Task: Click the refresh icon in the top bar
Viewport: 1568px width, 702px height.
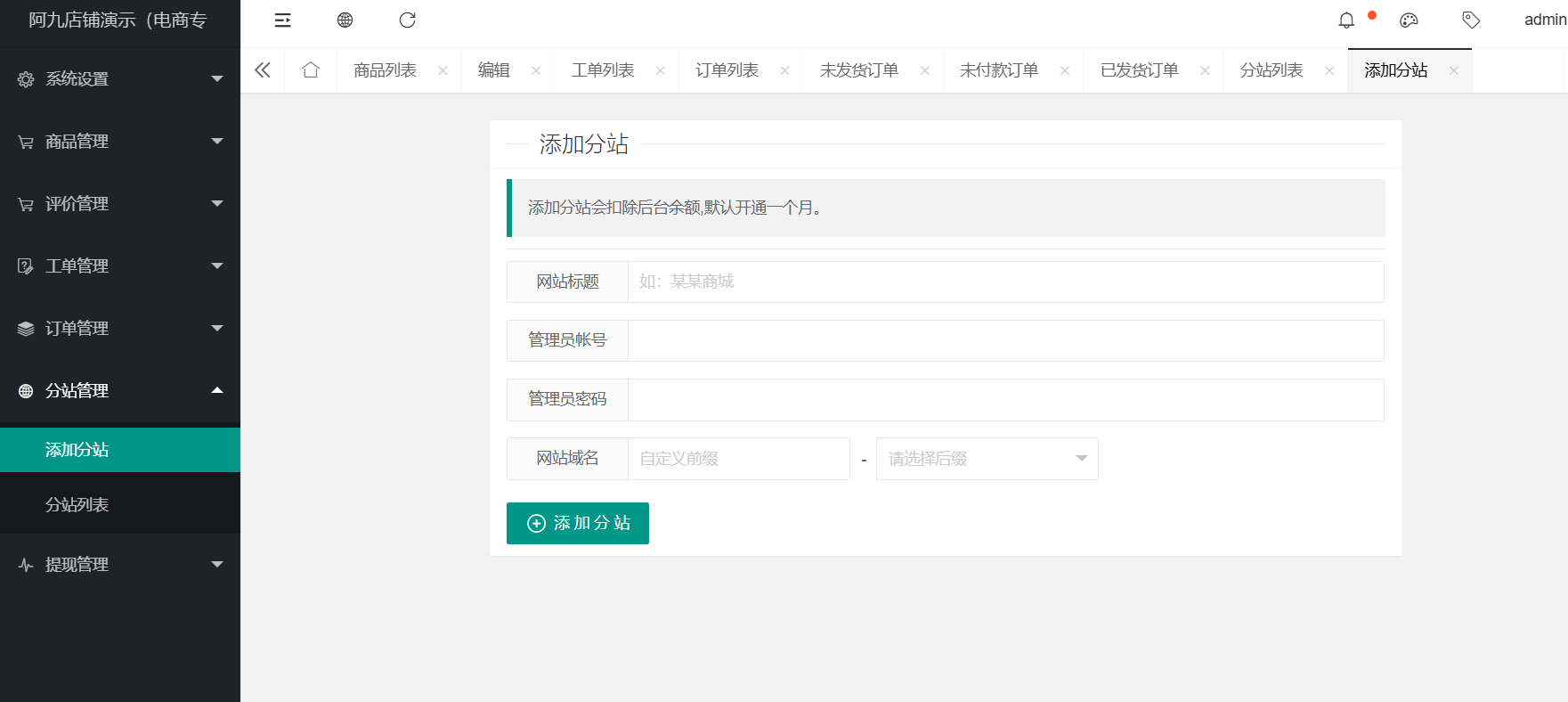Action: [407, 20]
